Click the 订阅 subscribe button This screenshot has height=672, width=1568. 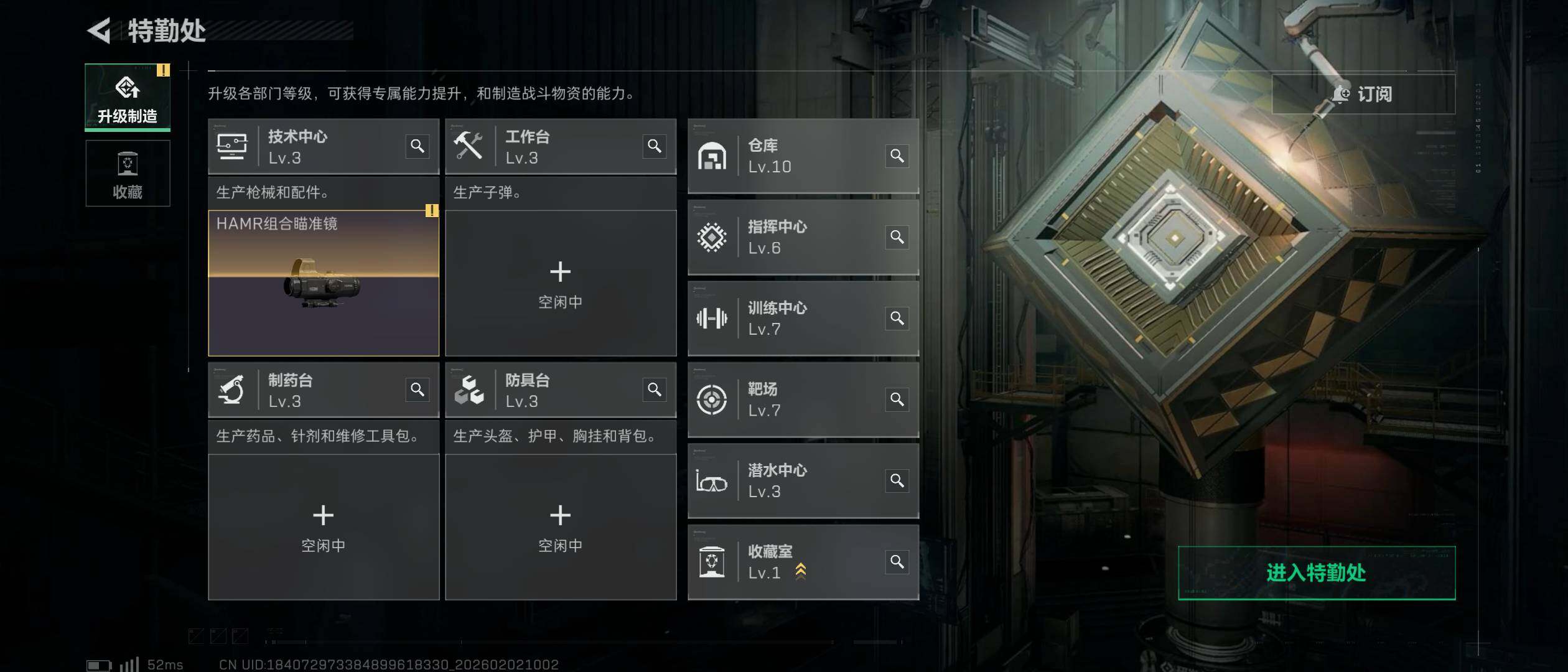(1363, 94)
